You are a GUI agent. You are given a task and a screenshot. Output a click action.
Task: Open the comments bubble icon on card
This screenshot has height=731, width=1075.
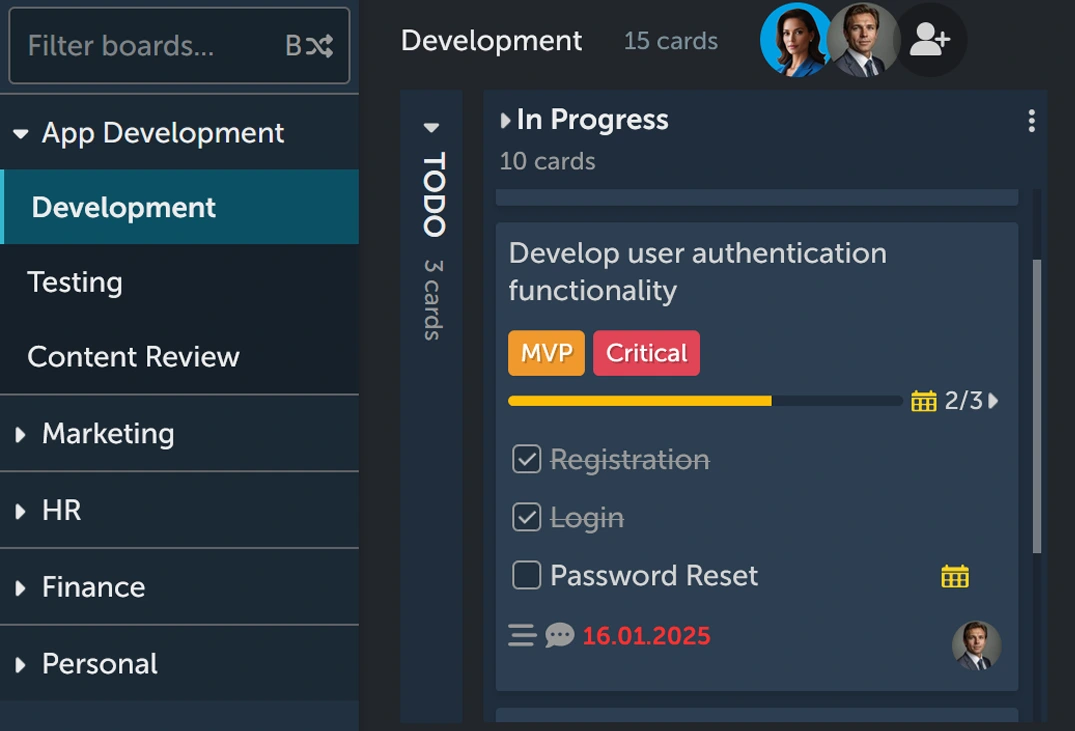click(559, 635)
